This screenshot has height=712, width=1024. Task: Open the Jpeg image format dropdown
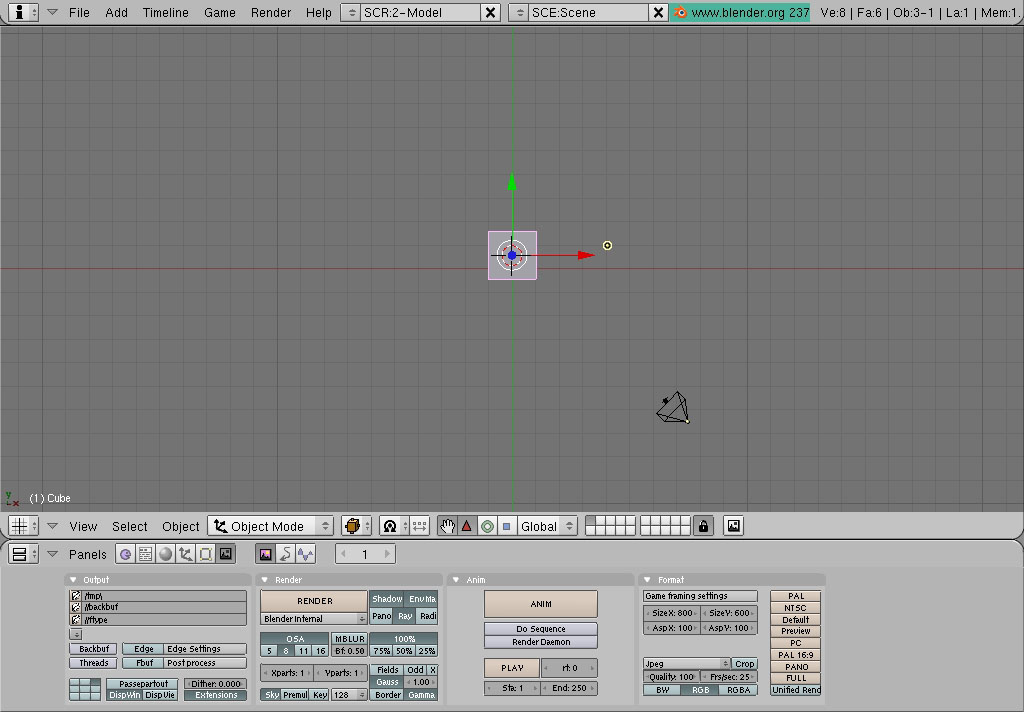[x=686, y=664]
